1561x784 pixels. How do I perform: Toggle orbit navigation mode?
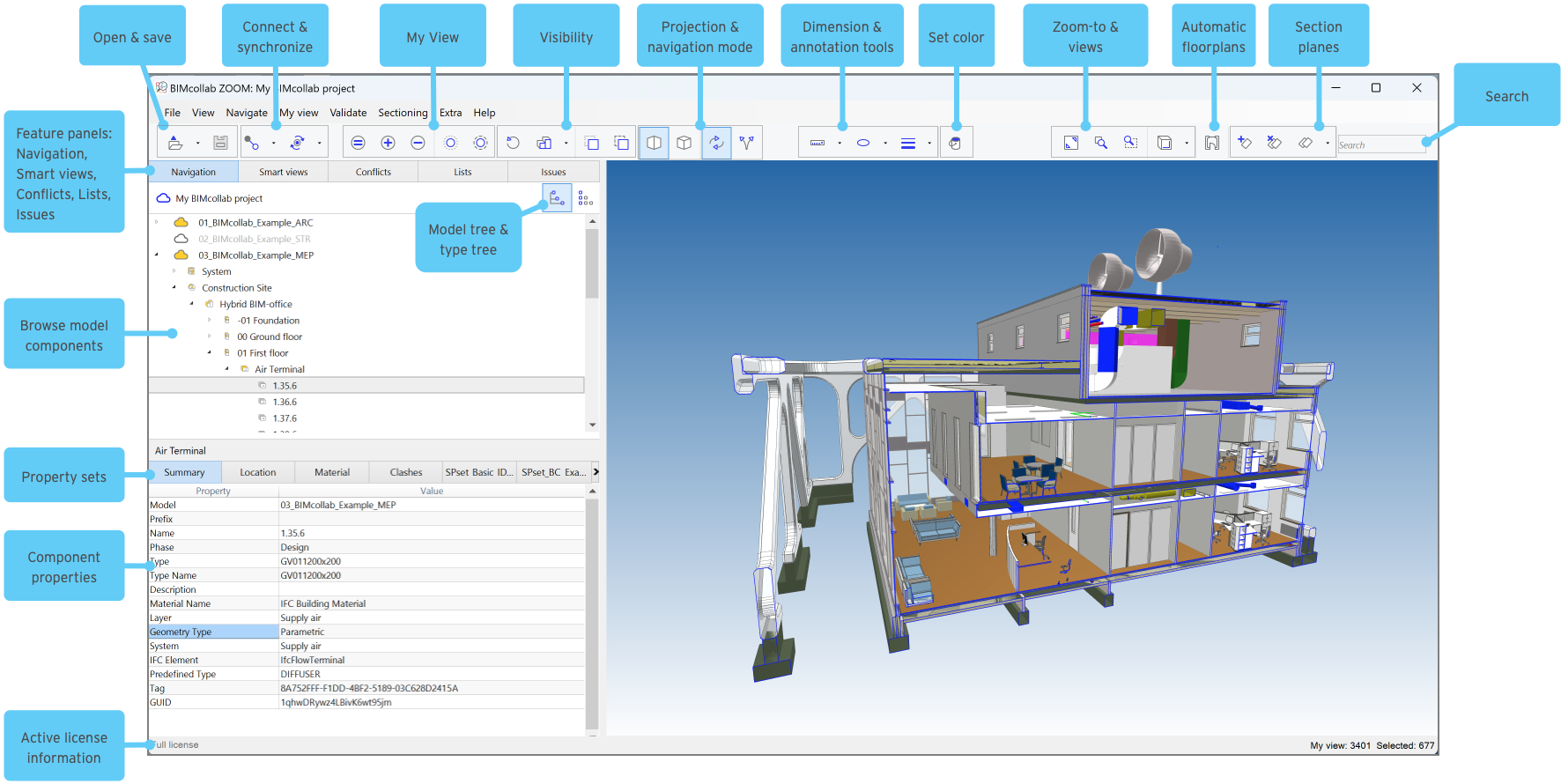(x=716, y=143)
